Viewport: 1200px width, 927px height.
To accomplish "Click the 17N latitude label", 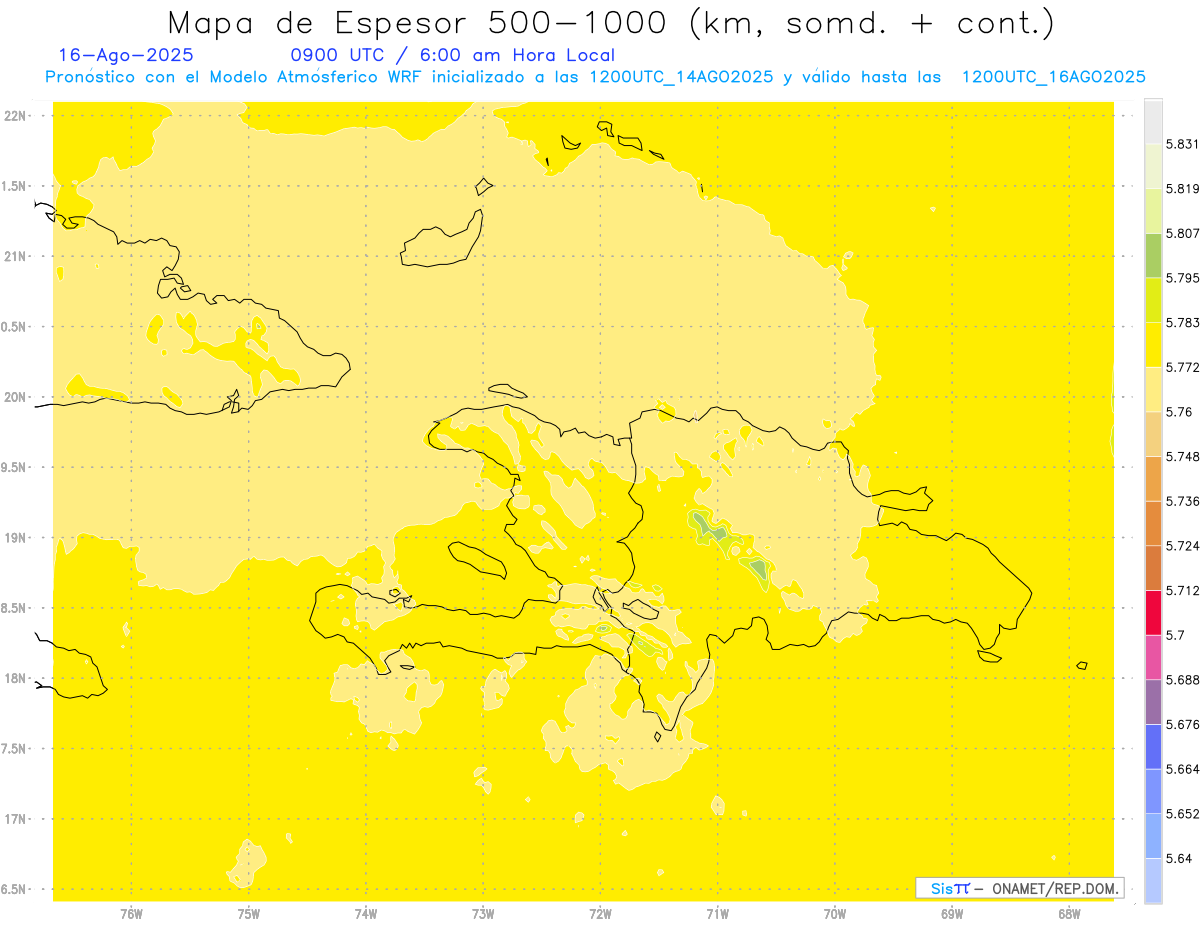I will pos(15,819).
